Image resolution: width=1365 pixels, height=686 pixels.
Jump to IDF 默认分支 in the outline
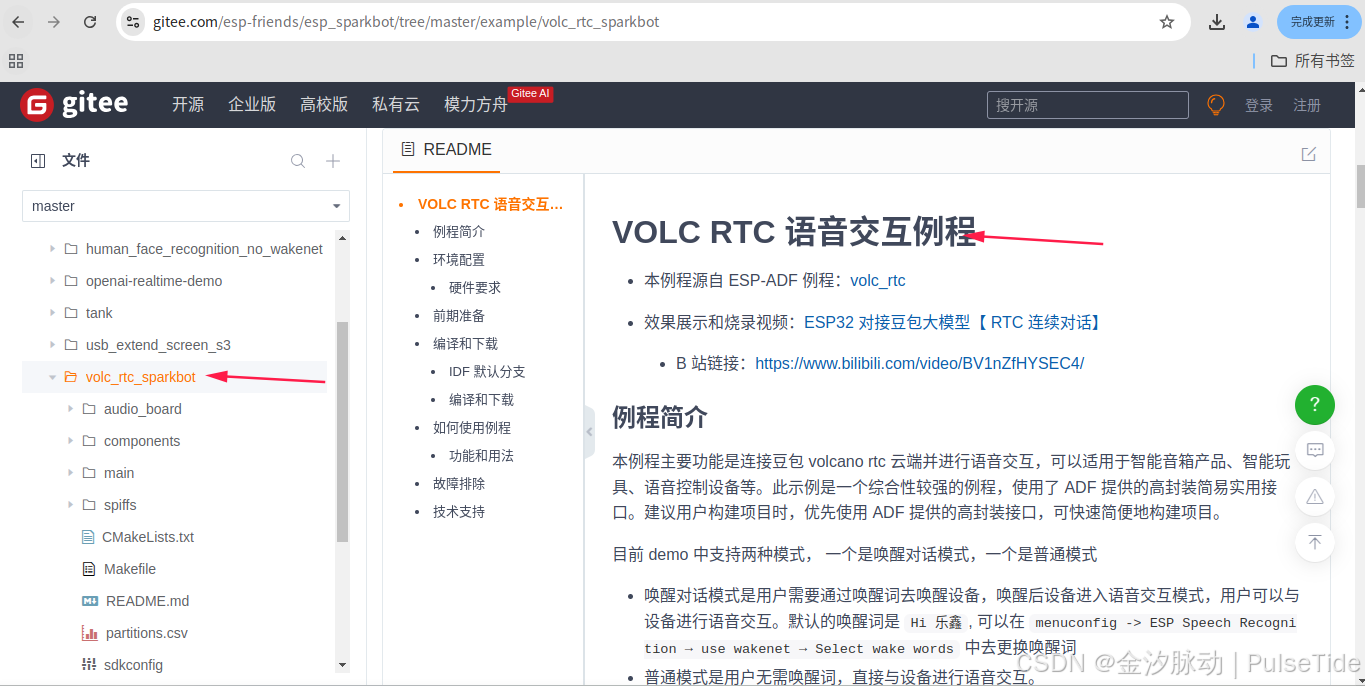487,372
